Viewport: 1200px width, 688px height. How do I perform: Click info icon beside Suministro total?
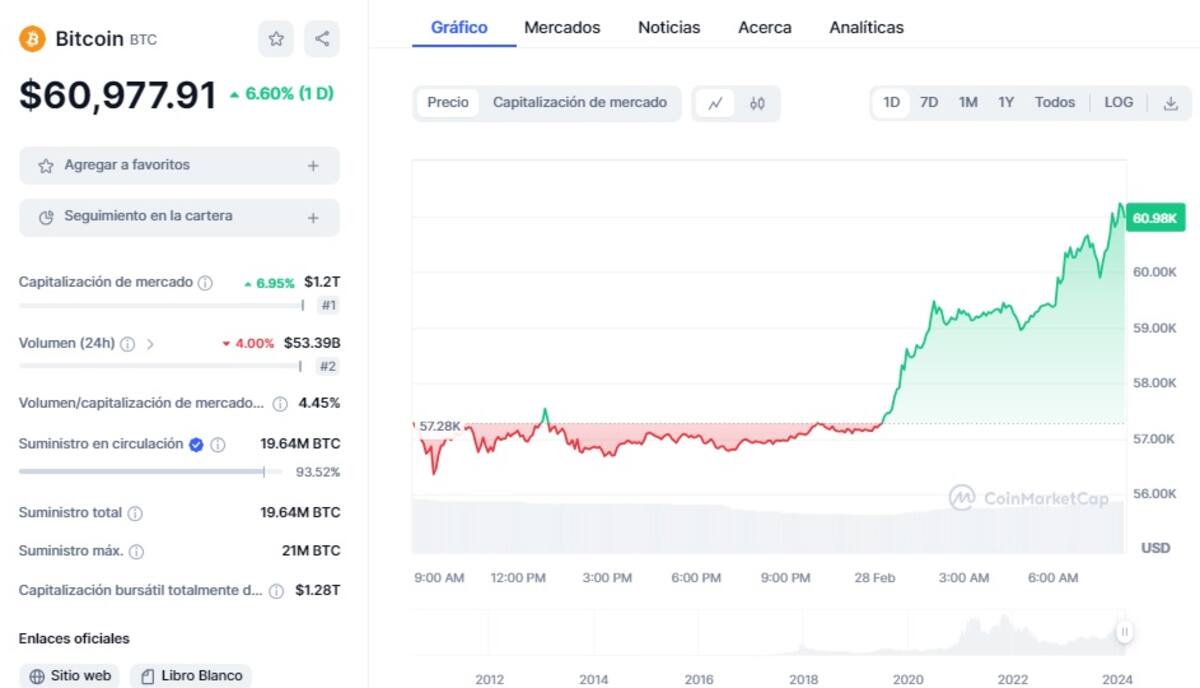tap(135, 513)
